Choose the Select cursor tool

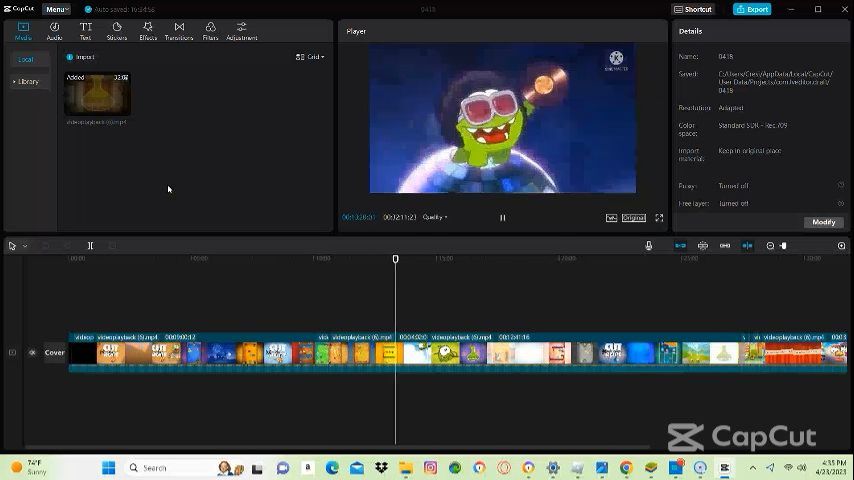click(12, 246)
